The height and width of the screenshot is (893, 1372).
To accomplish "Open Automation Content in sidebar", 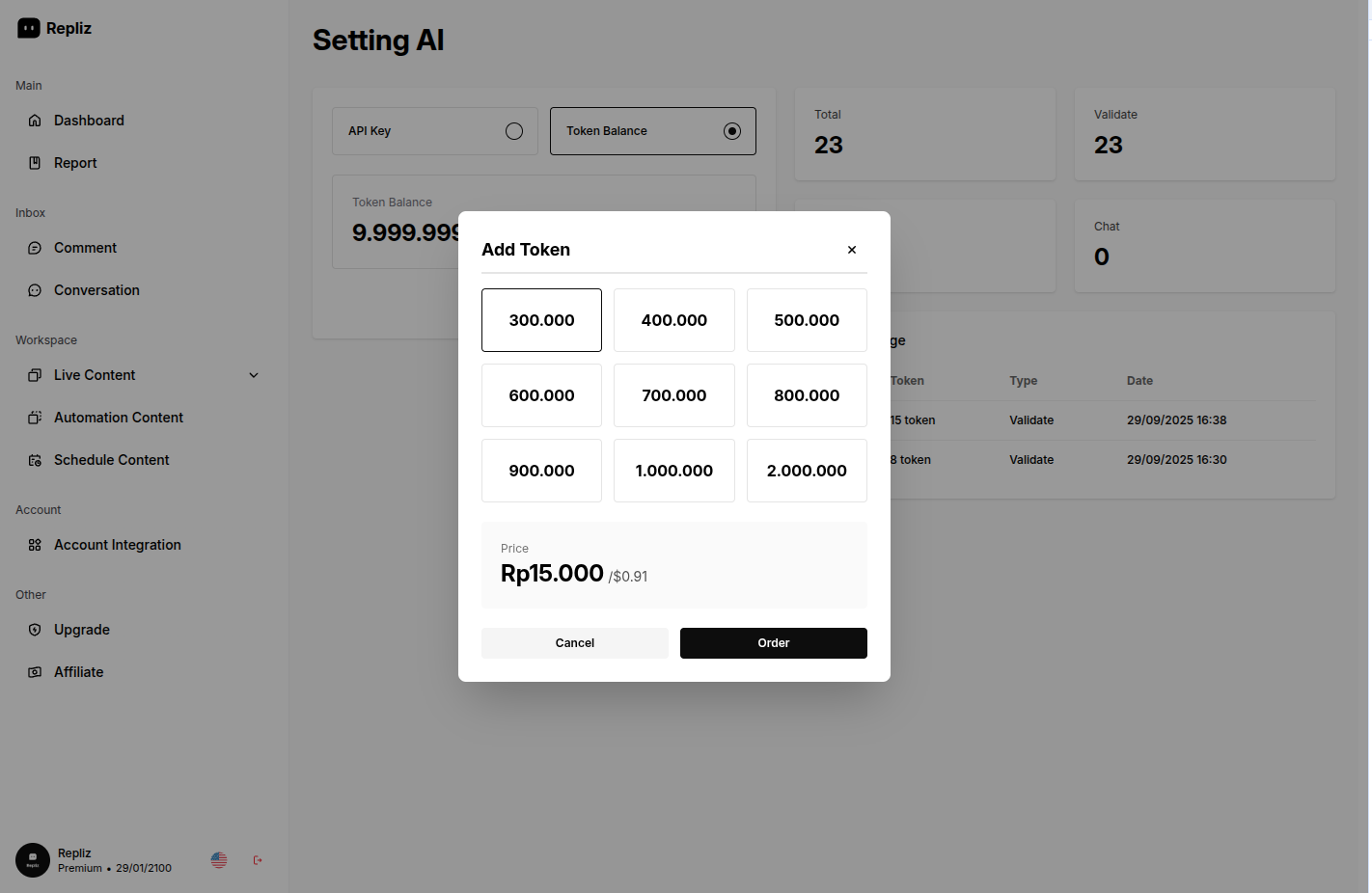I will 118,418.
